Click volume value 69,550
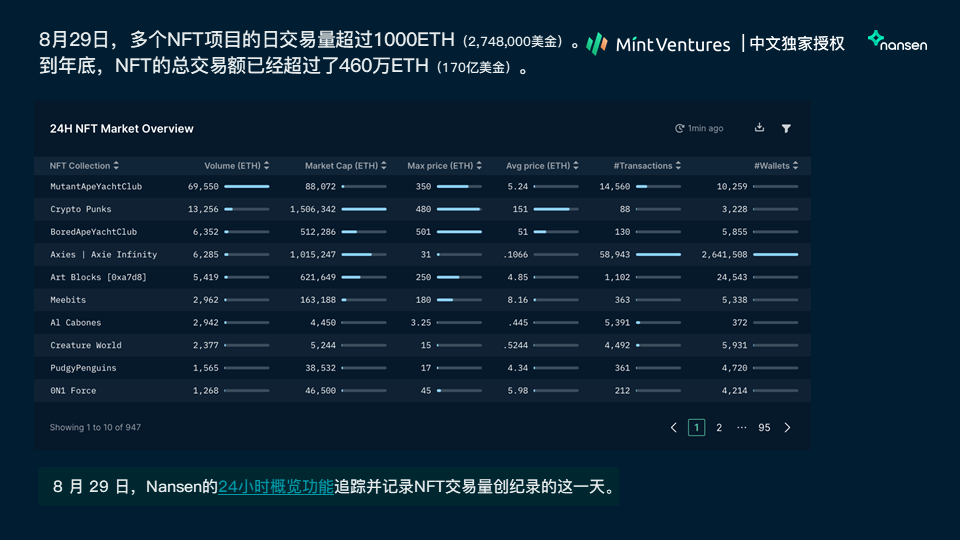960x540 pixels. (x=203, y=186)
